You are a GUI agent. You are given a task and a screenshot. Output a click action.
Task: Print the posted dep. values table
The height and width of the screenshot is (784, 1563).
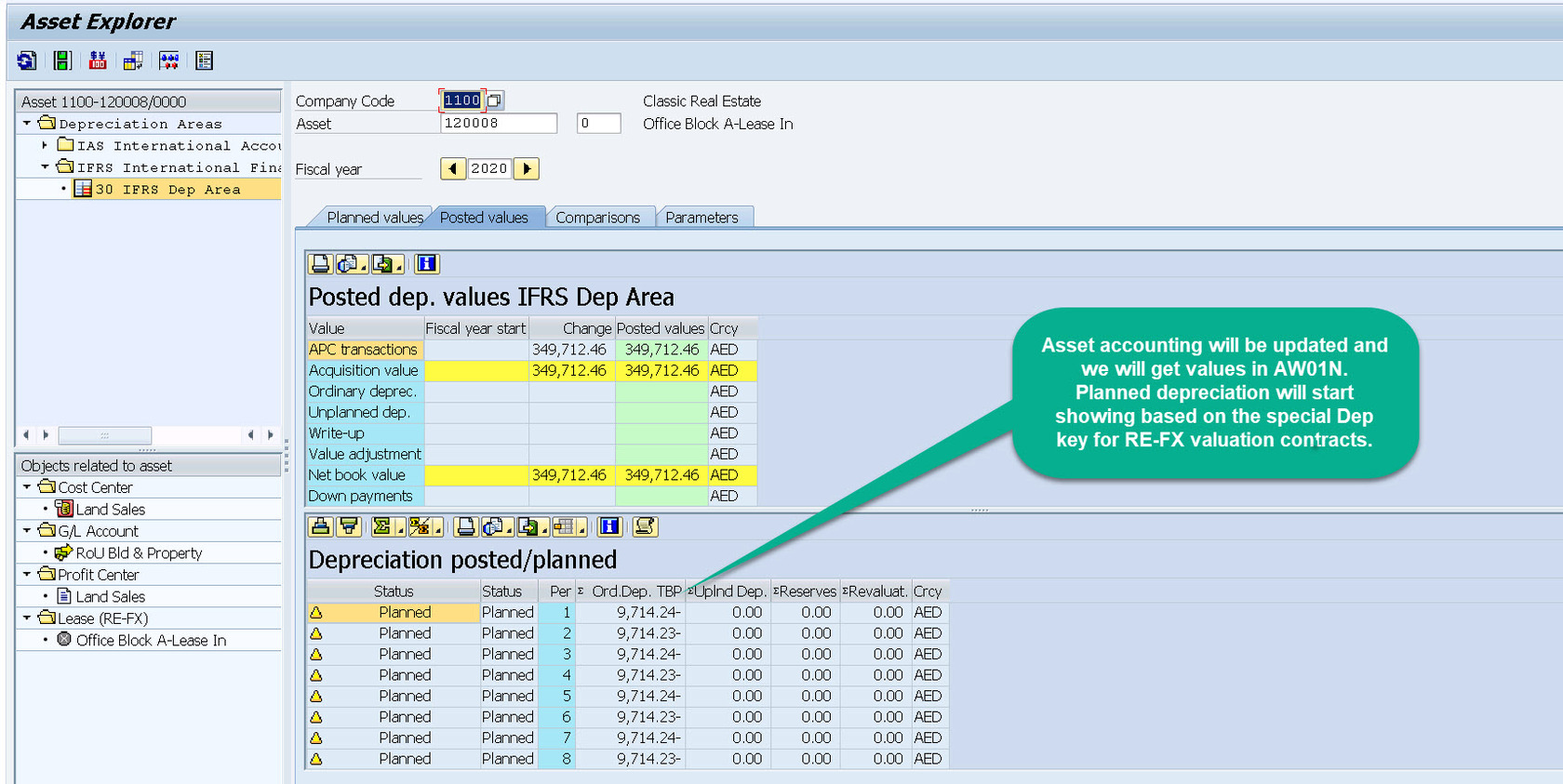[x=321, y=264]
